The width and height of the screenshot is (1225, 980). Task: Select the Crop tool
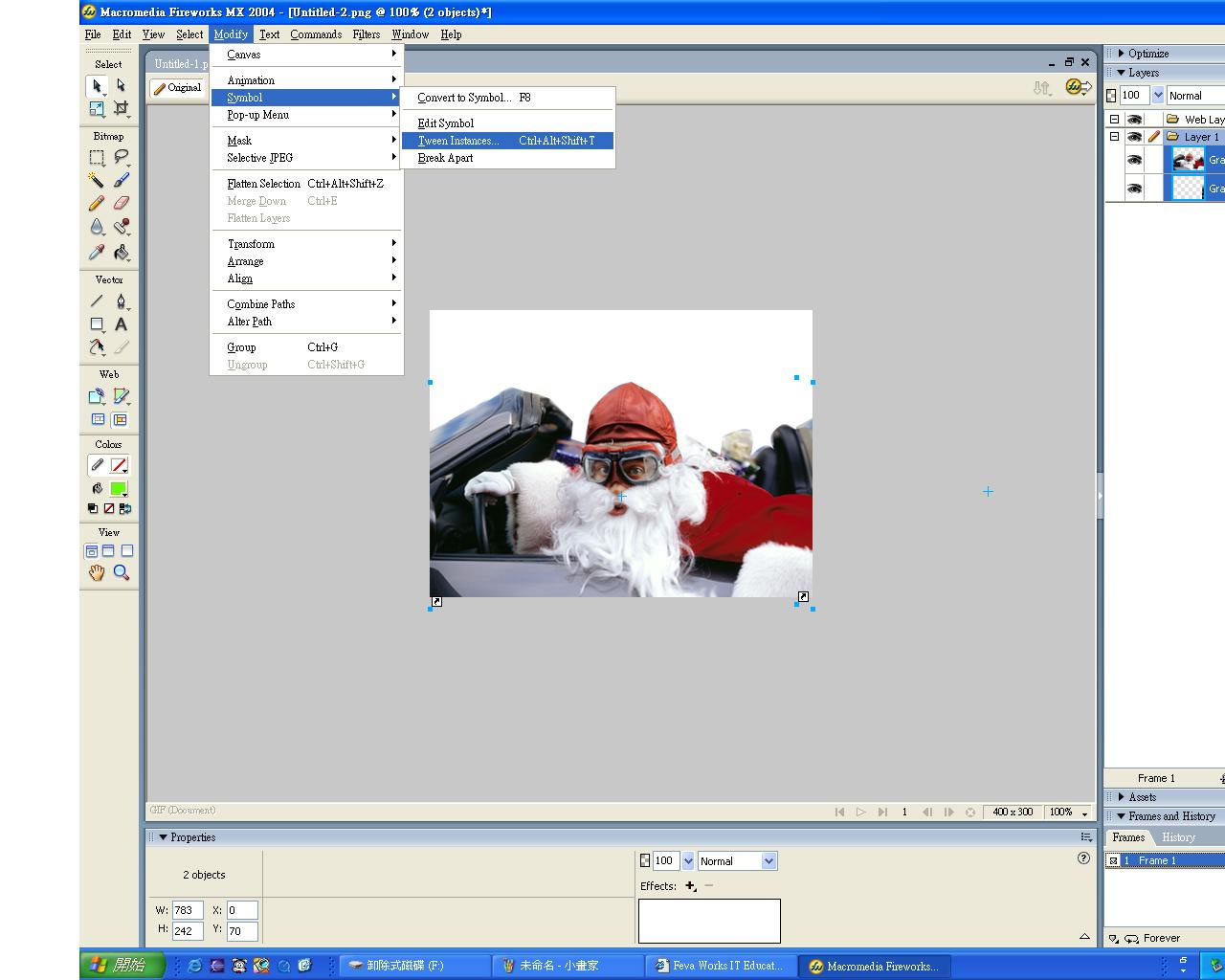[x=121, y=108]
